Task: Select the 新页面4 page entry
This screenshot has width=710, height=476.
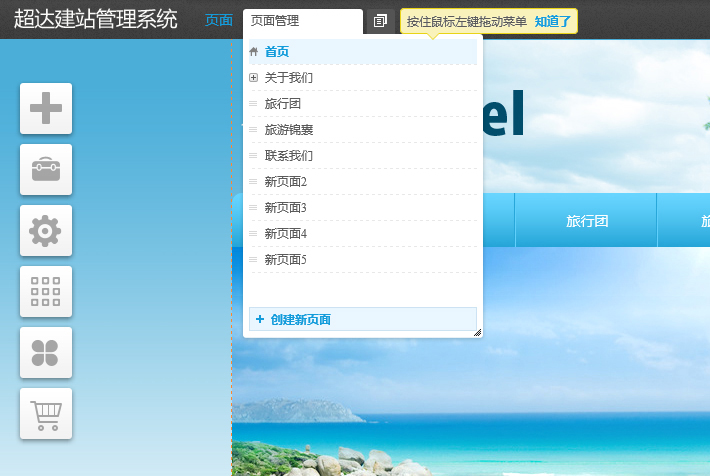Action: [363, 234]
